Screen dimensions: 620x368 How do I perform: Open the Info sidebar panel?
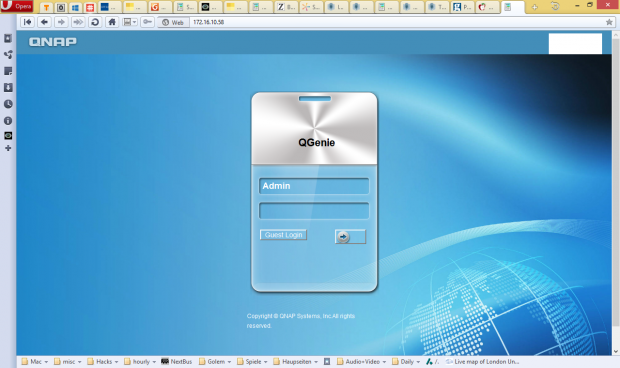click(8, 121)
